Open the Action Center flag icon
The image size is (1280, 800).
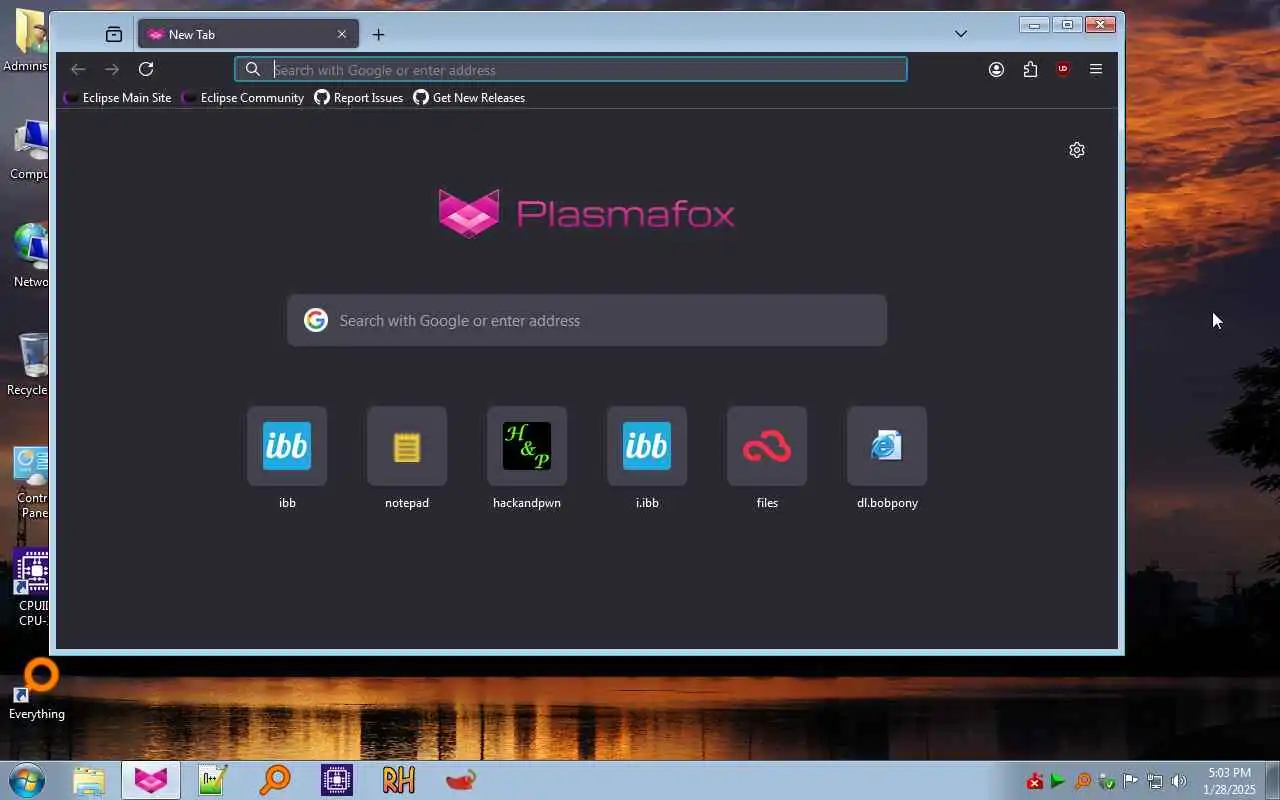pyautogui.click(x=1131, y=781)
